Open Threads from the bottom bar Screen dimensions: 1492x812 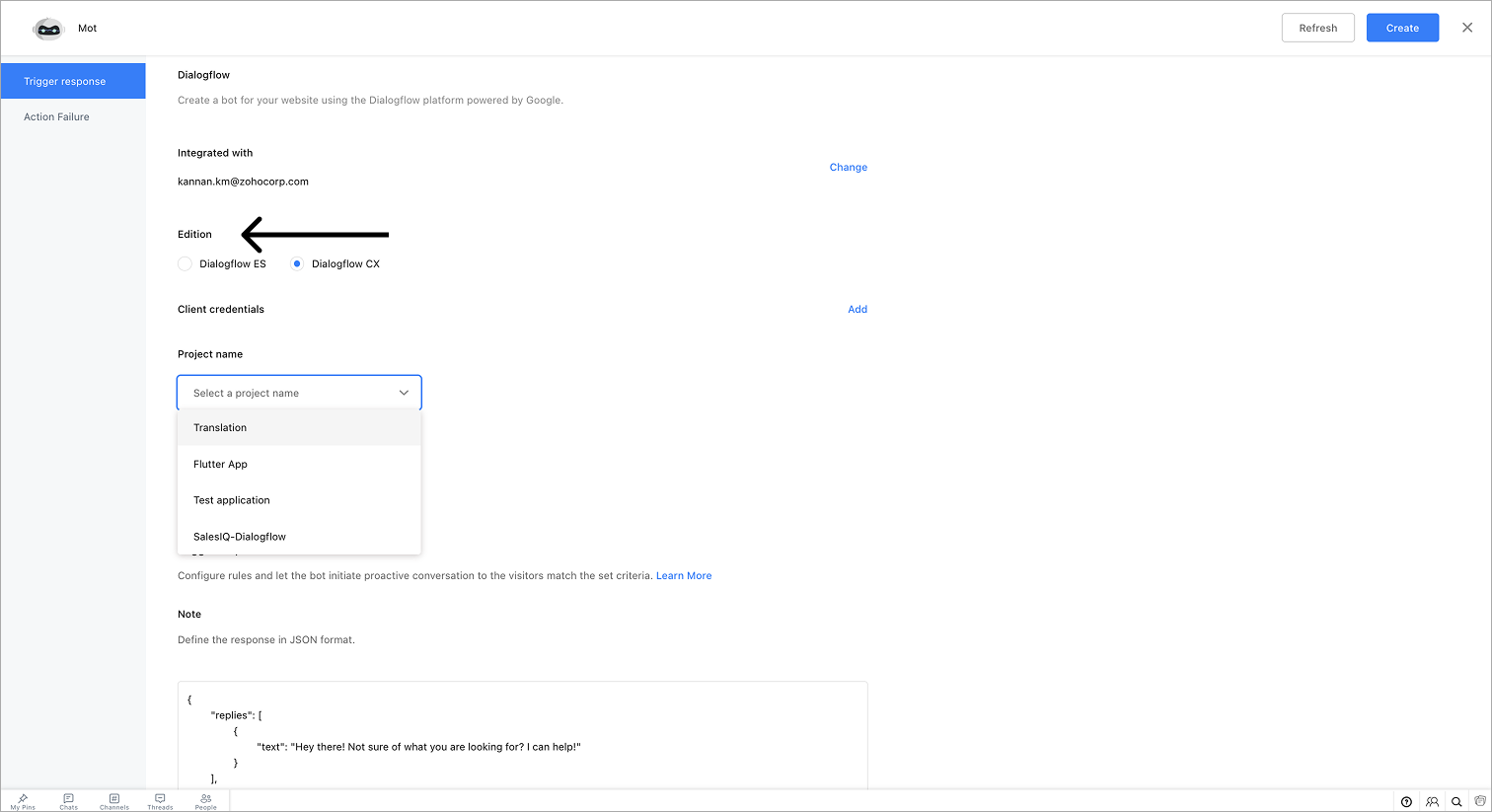[x=160, y=801]
